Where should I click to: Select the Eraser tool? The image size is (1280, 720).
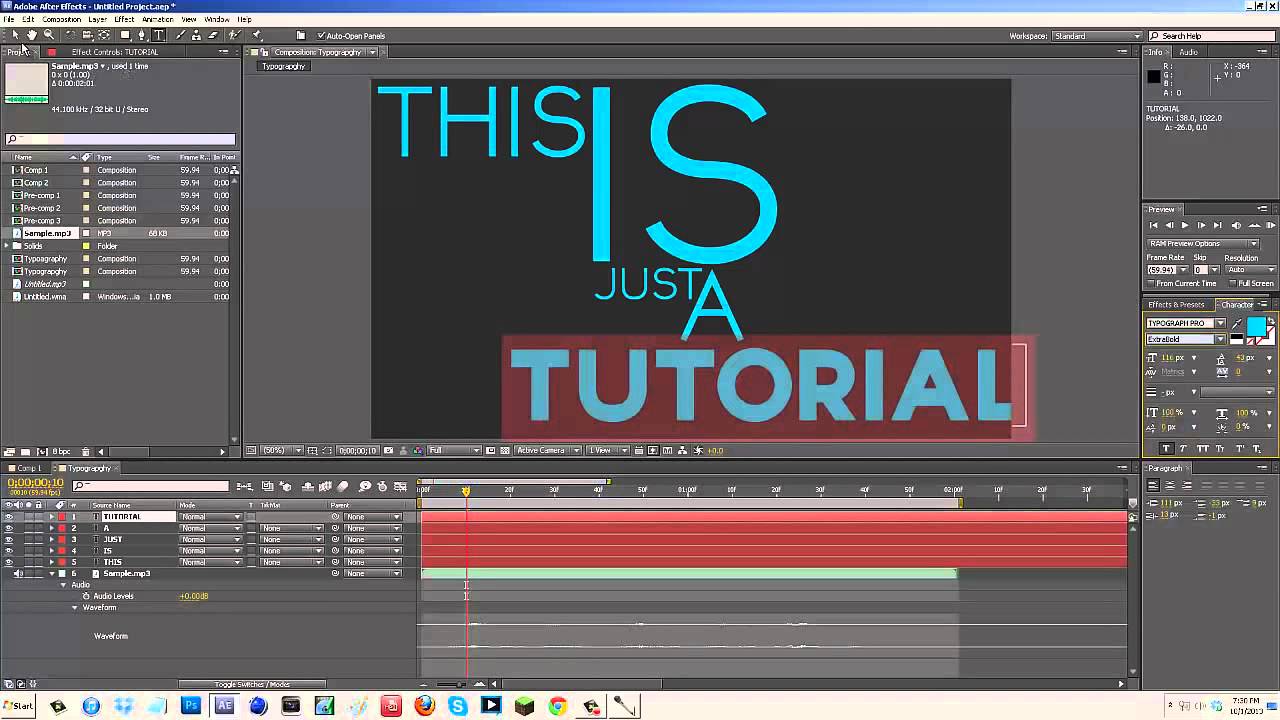click(213, 35)
